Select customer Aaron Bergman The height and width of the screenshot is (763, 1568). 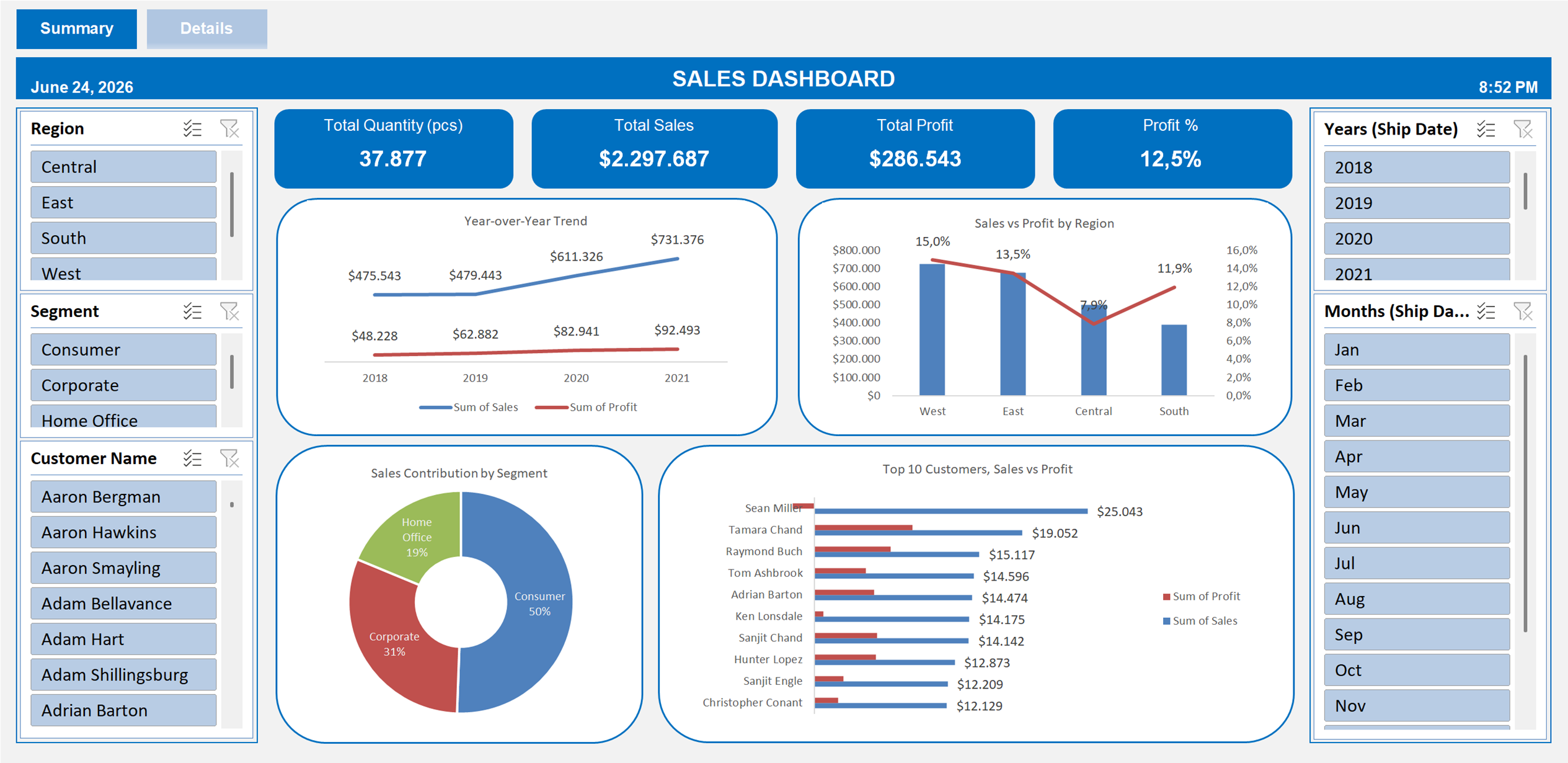pos(123,496)
